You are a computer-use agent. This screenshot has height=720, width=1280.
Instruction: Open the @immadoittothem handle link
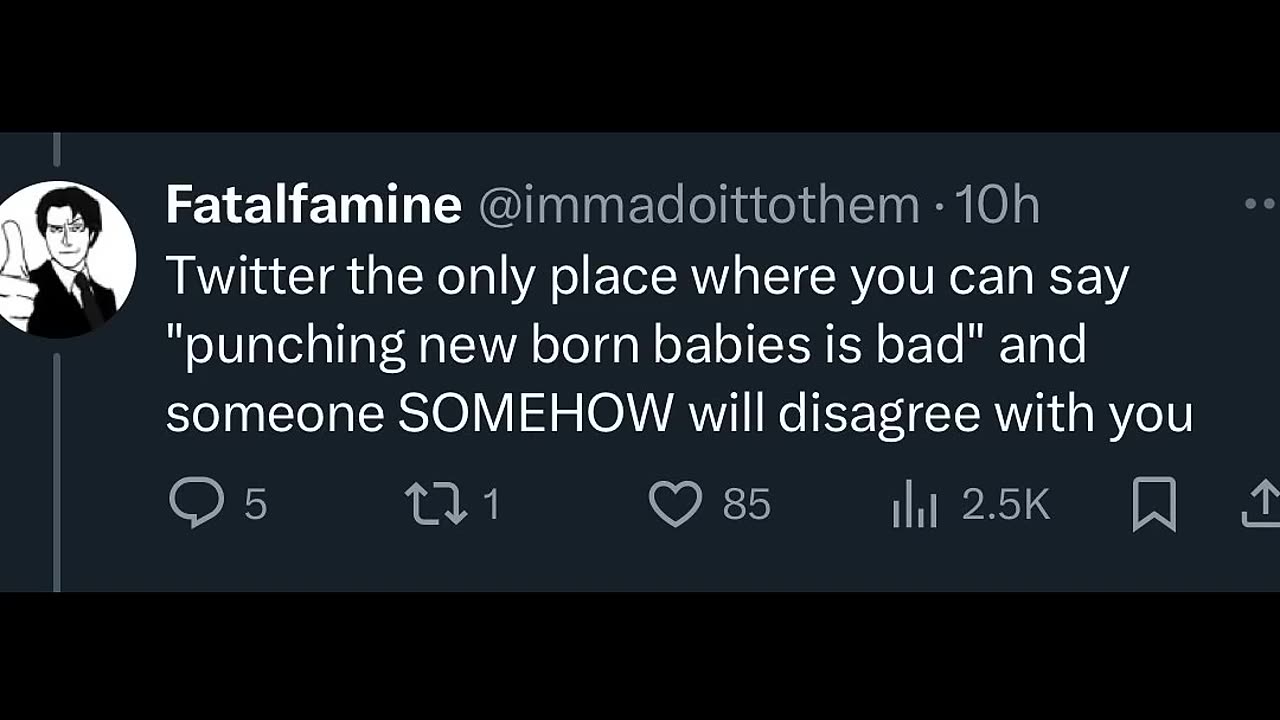pyautogui.click(x=699, y=206)
